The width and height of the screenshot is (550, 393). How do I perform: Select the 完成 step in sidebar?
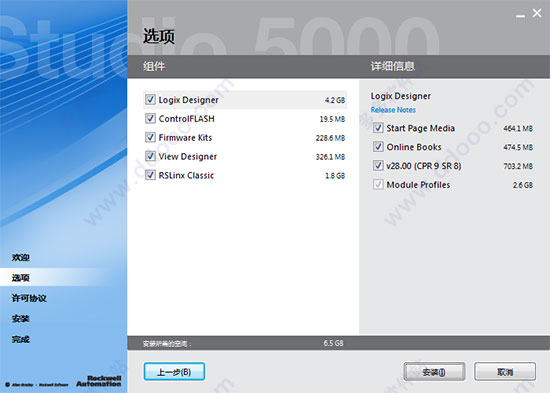[x=21, y=339]
